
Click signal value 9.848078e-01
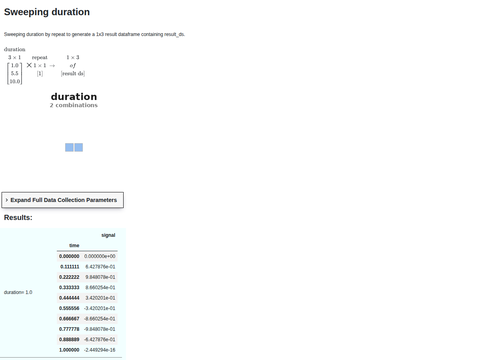pos(100,277)
